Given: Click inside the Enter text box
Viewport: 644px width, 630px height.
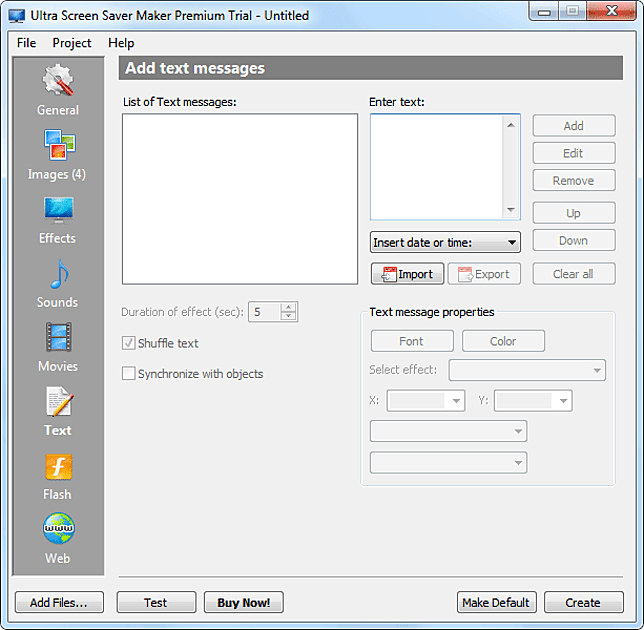Looking at the screenshot, I should [437, 167].
